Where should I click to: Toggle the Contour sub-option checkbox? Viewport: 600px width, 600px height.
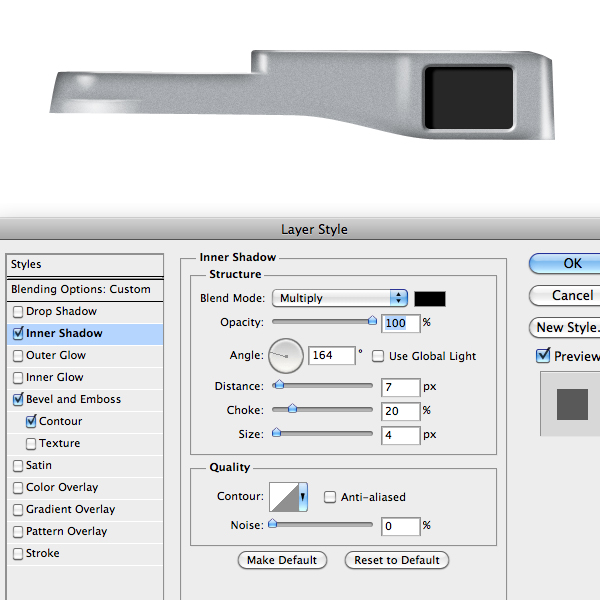[31, 422]
